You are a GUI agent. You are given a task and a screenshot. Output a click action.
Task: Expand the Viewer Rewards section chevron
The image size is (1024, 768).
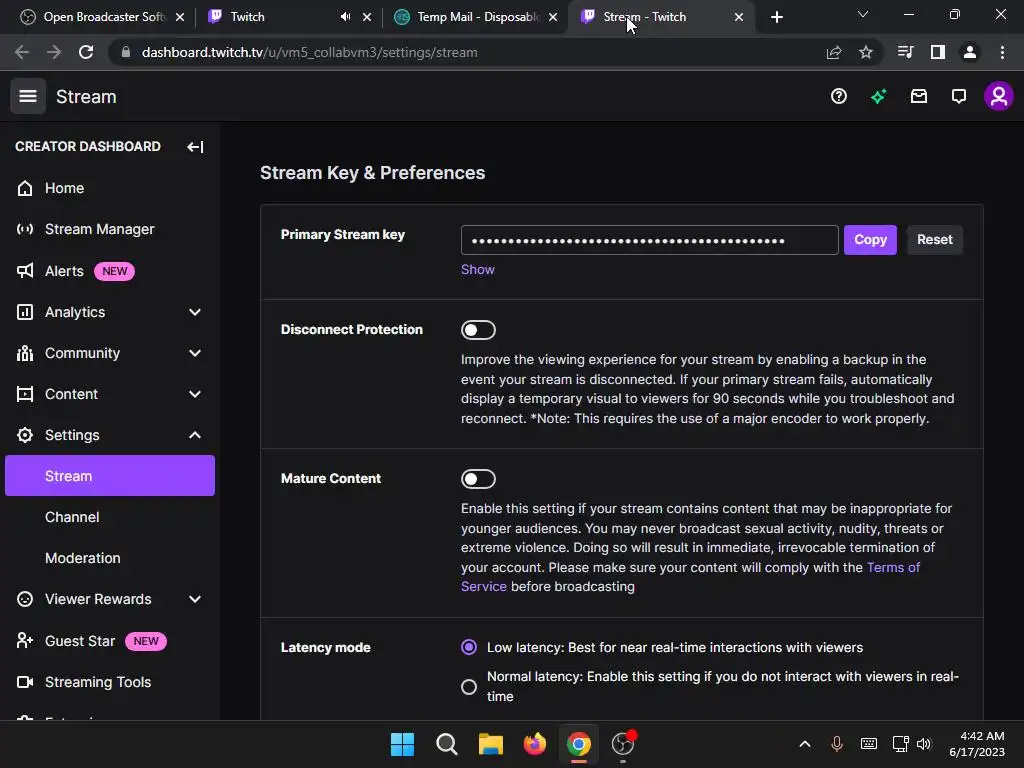[195, 599]
